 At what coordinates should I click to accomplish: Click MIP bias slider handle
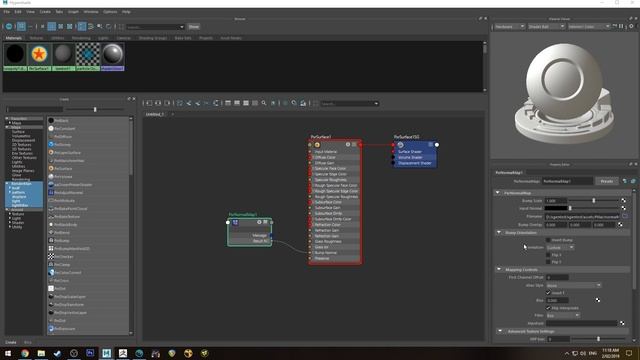pyautogui.click(x=598, y=339)
